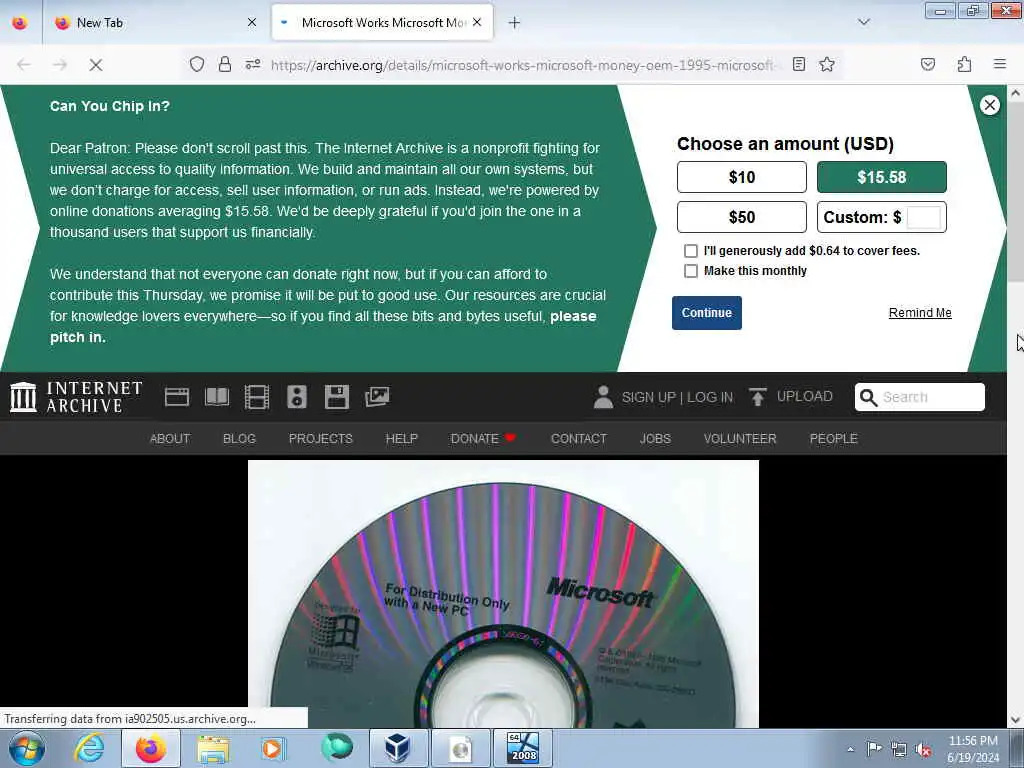Dismiss the donation banner
The image size is (1024, 768).
[989, 105]
